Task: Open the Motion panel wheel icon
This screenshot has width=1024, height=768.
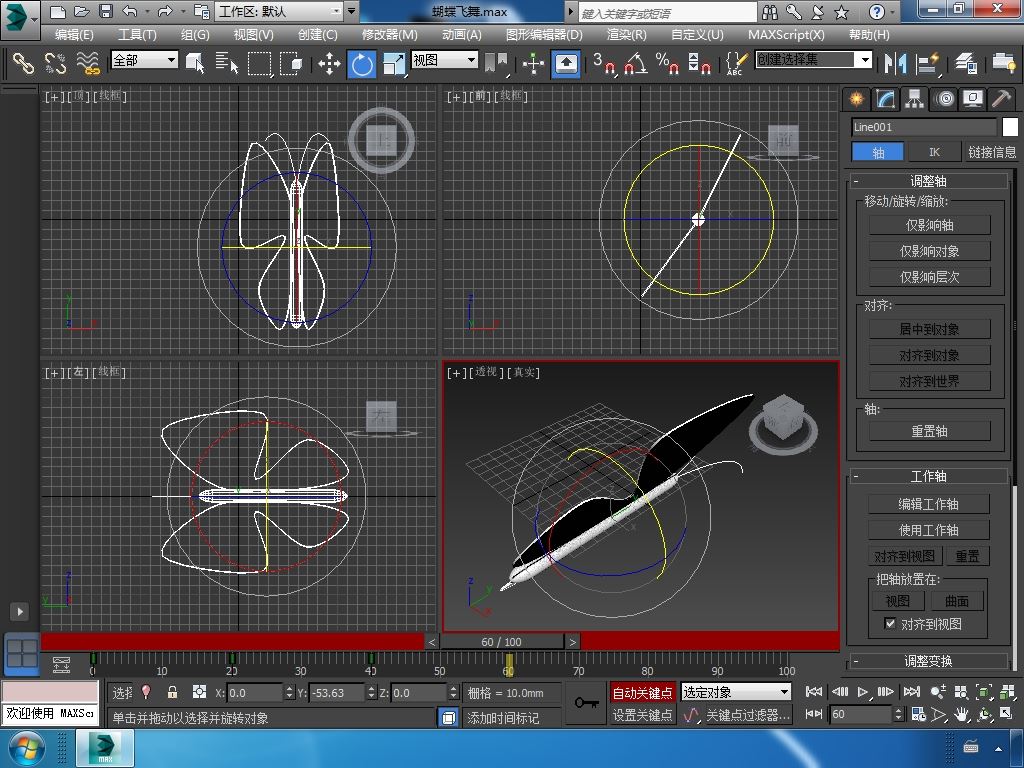Action: point(943,98)
